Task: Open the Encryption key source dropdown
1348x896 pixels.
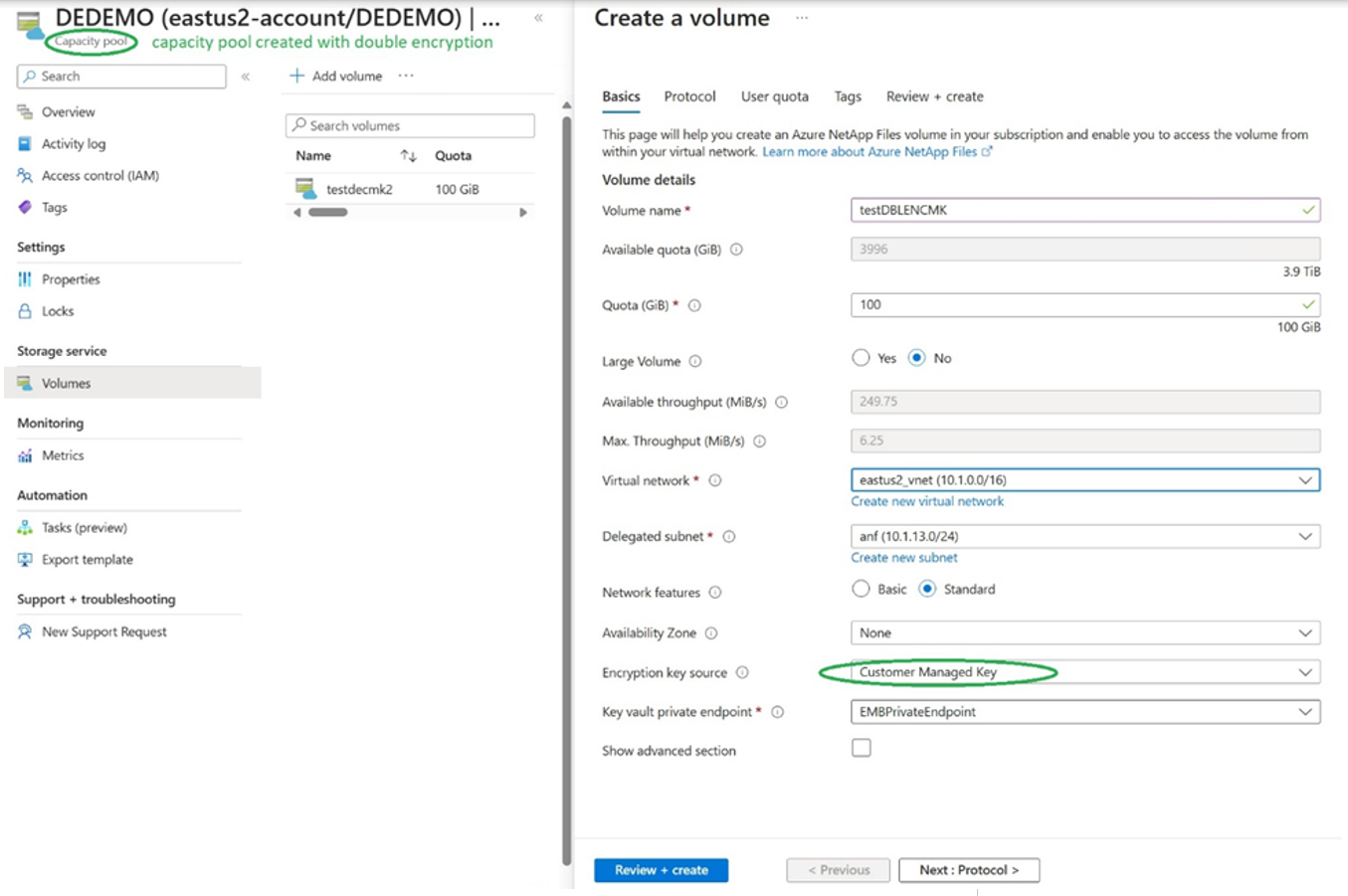Action: (x=1085, y=672)
